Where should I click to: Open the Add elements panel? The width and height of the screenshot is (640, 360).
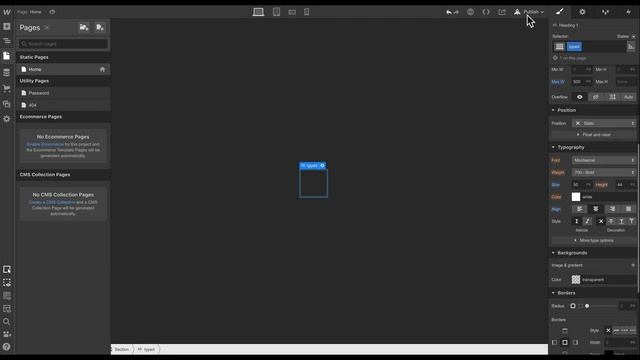click(x=7, y=27)
